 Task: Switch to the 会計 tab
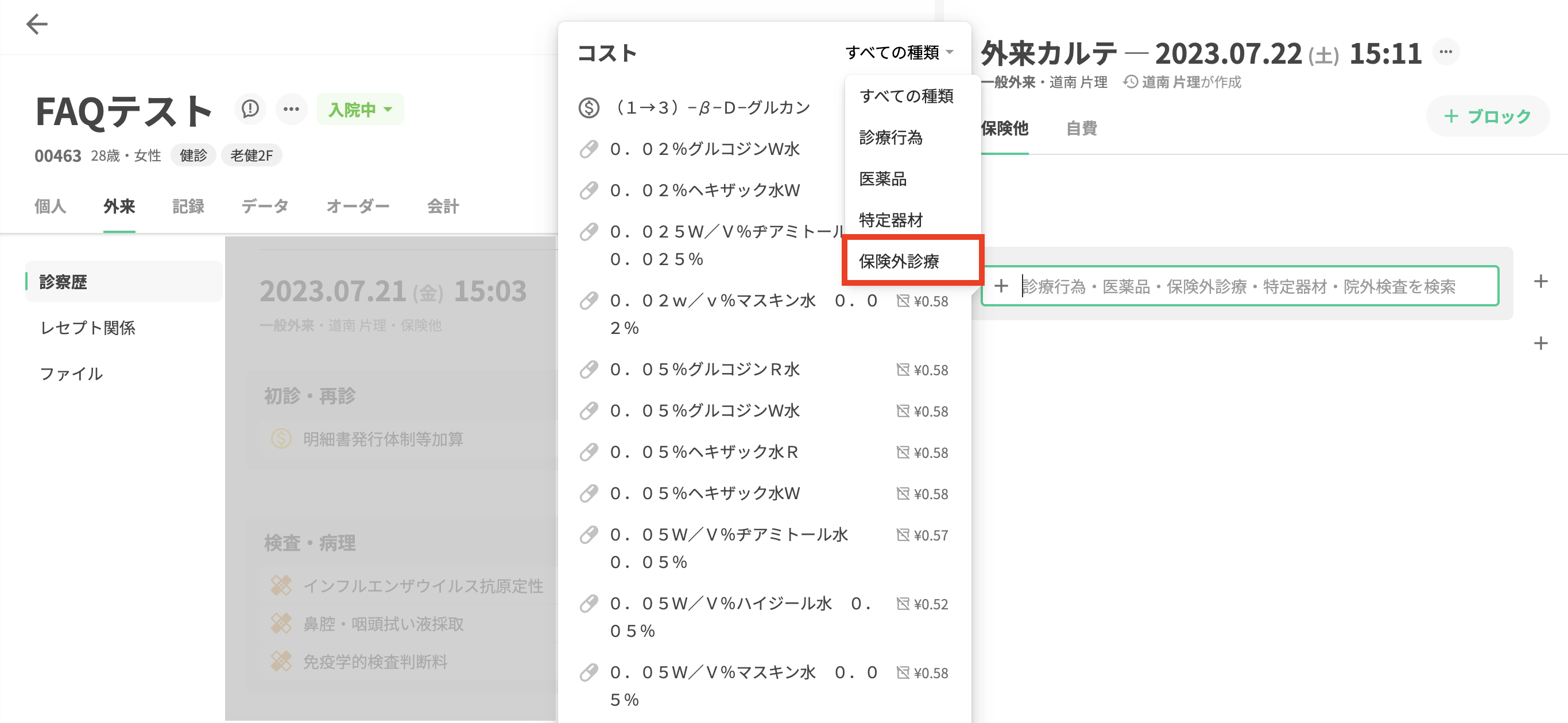443,207
